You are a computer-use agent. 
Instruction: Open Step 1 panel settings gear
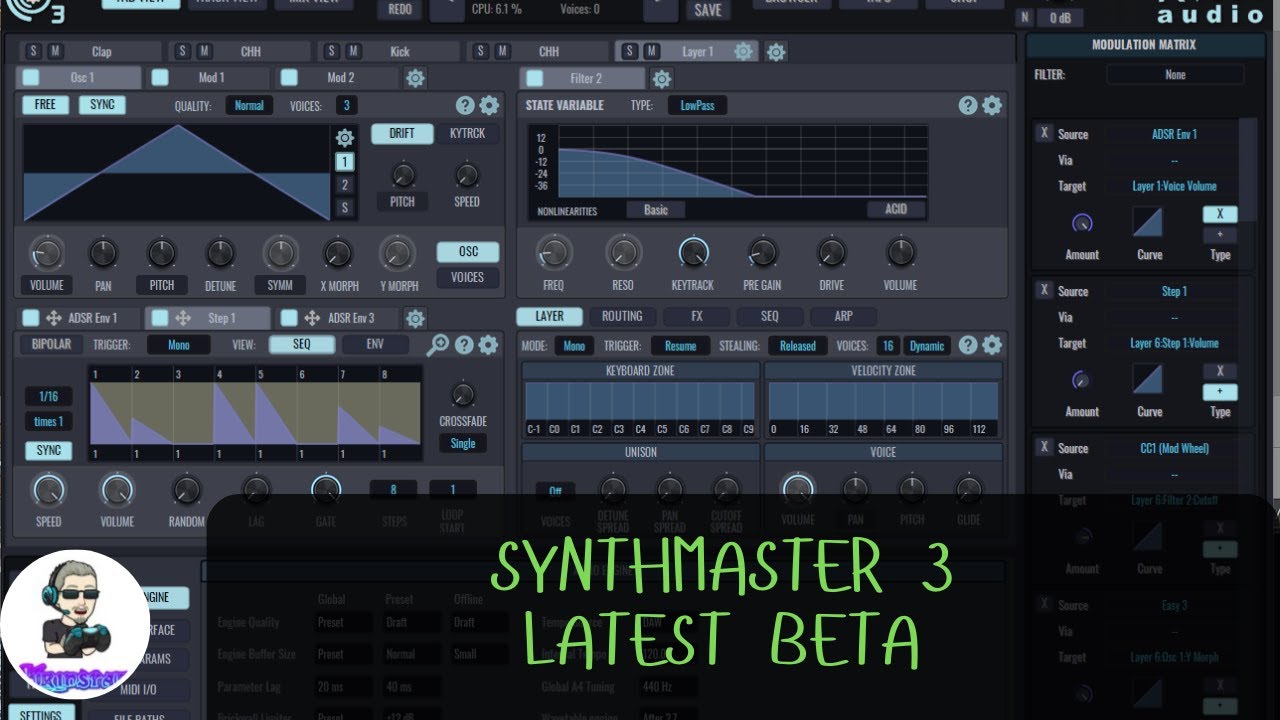click(x=488, y=345)
